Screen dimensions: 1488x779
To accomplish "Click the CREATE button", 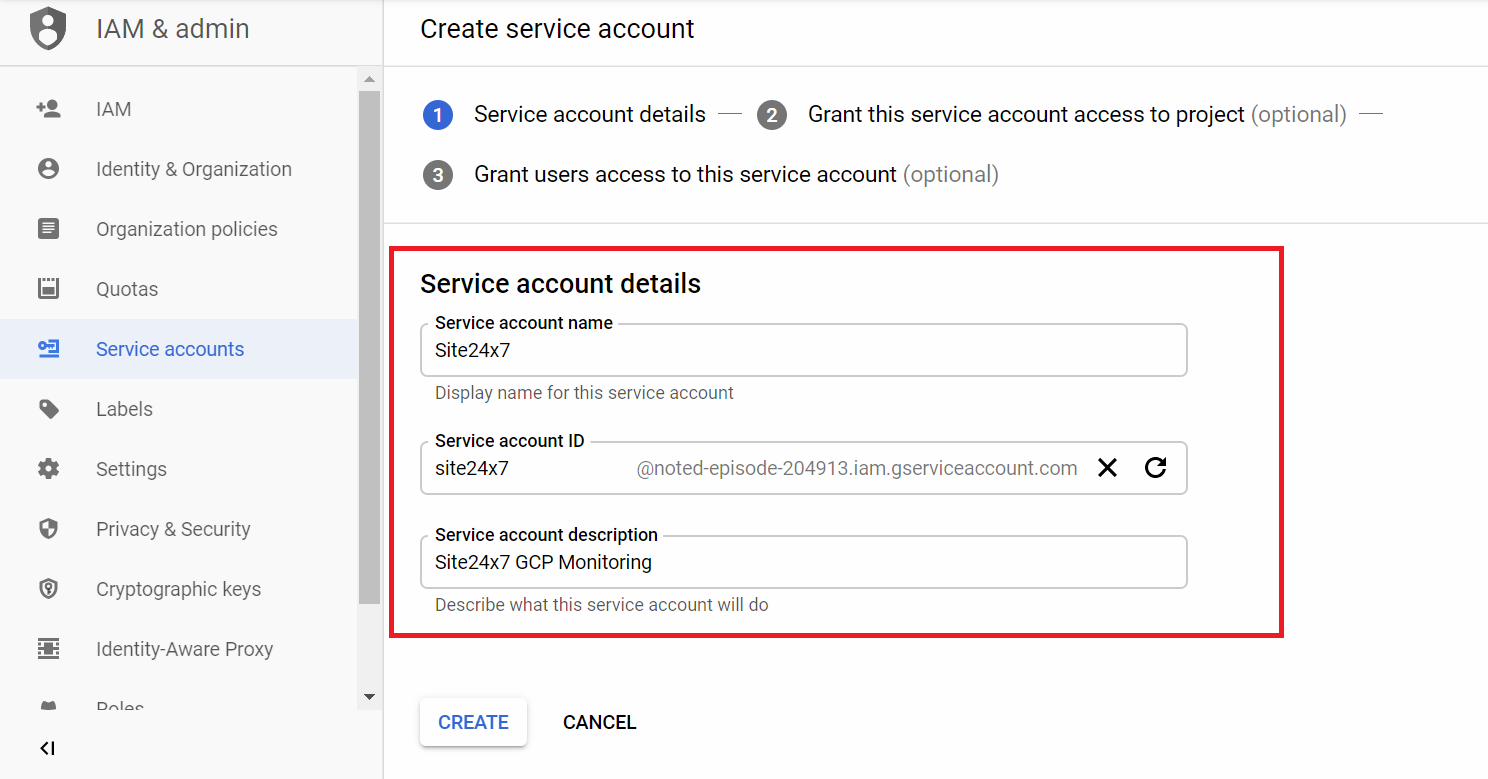I will tap(473, 722).
